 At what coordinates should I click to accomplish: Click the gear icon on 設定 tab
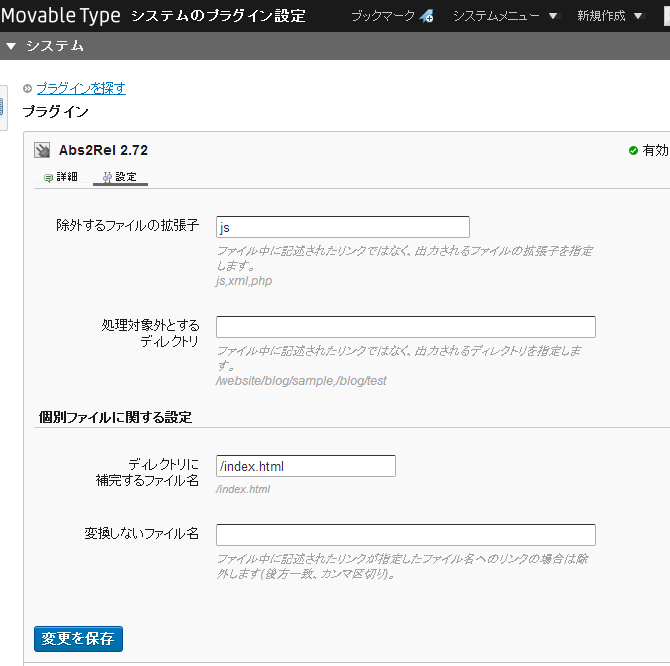(x=108, y=177)
